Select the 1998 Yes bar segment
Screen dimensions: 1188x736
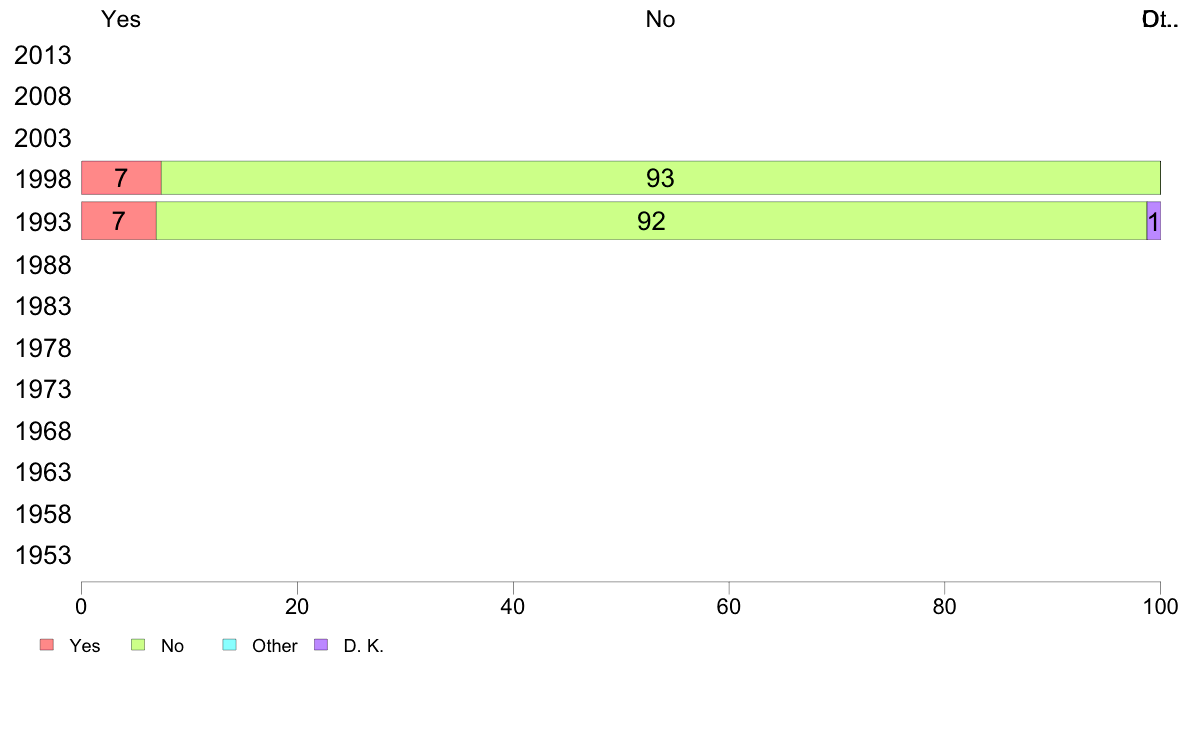point(121,178)
